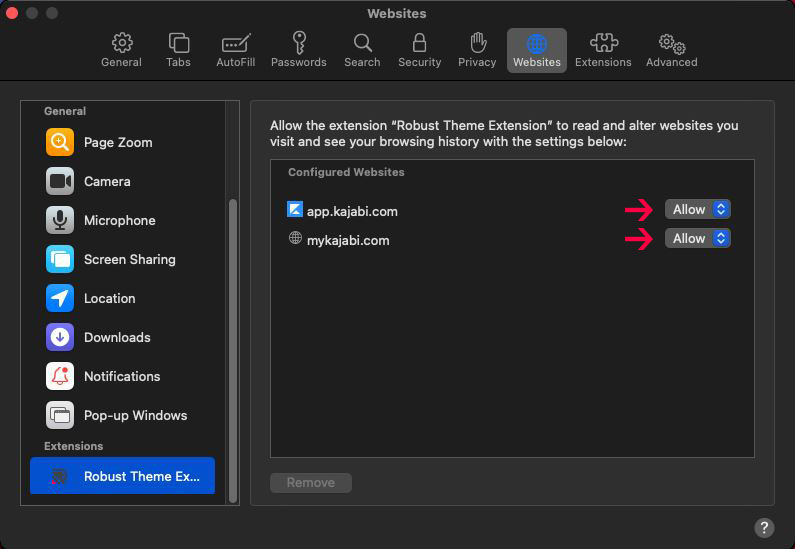795x549 pixels.
Task: Select the Camera sidebar label
Action: [107, 181]
